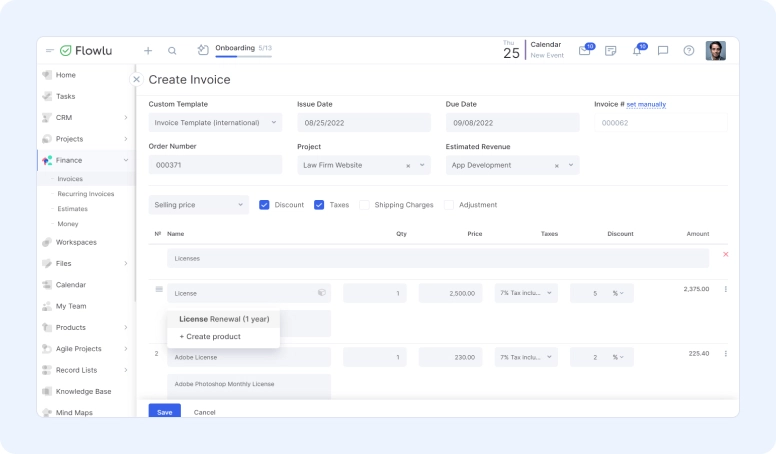
Task: Enable the Adjustment checkbox
Action: point(449,205)
